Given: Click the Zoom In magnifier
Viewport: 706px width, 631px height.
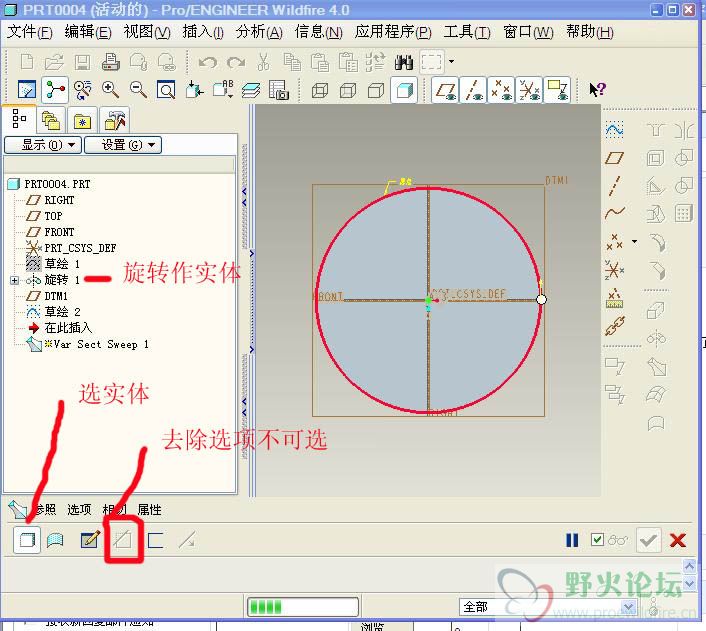Looking at the screenshot, I should click(110, 90).
